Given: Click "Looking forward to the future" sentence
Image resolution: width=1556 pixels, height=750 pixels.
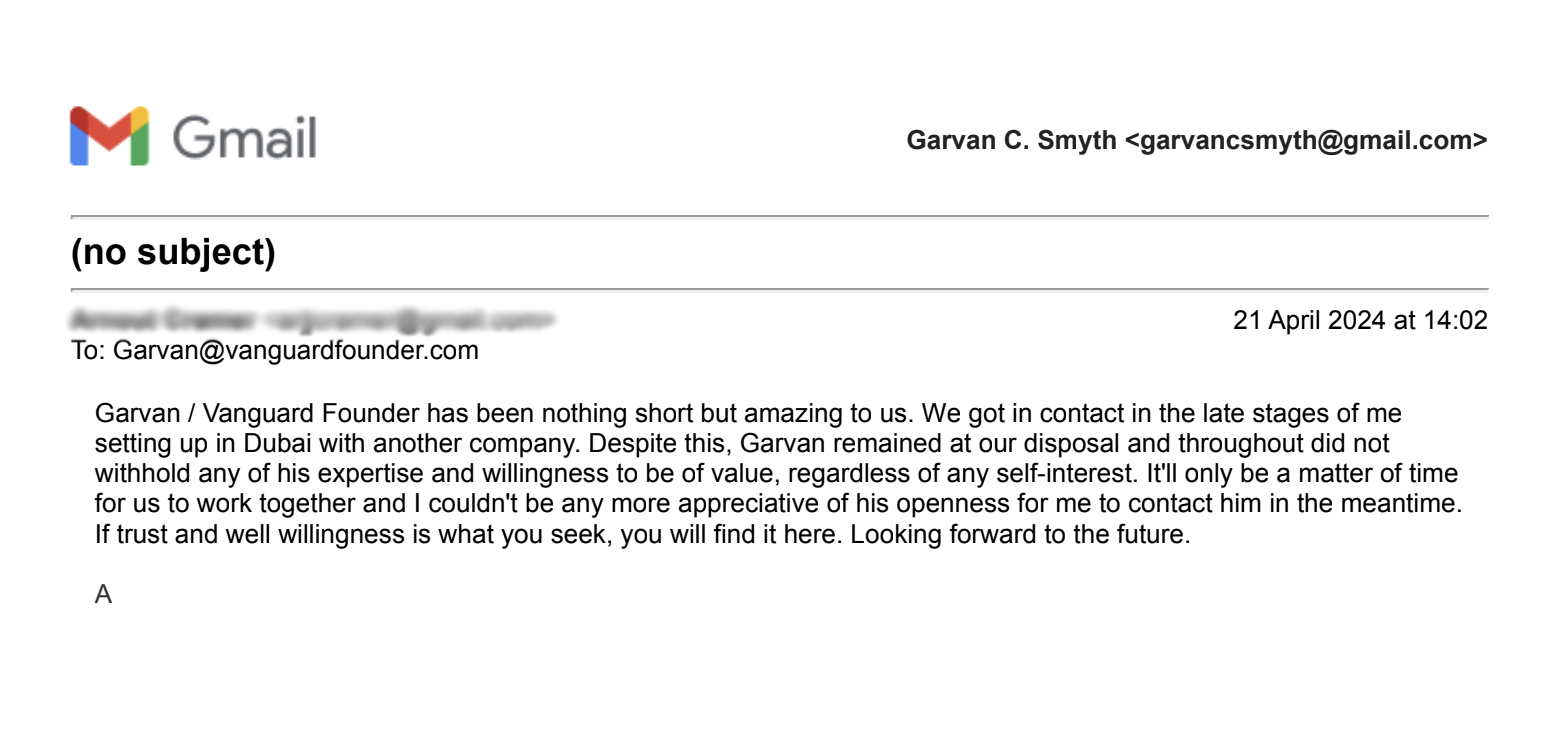Looking at the screenshot, I should (x=1020, y=534).
